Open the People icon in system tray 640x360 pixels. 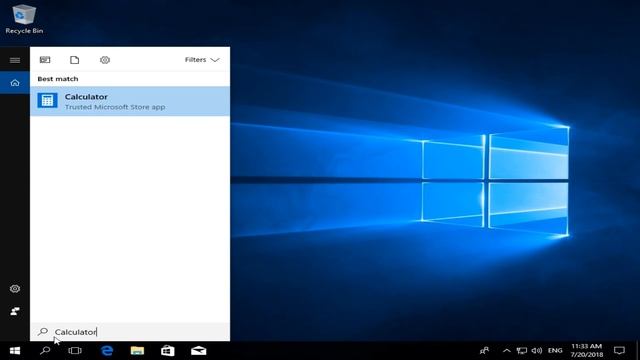pos(484,351)
